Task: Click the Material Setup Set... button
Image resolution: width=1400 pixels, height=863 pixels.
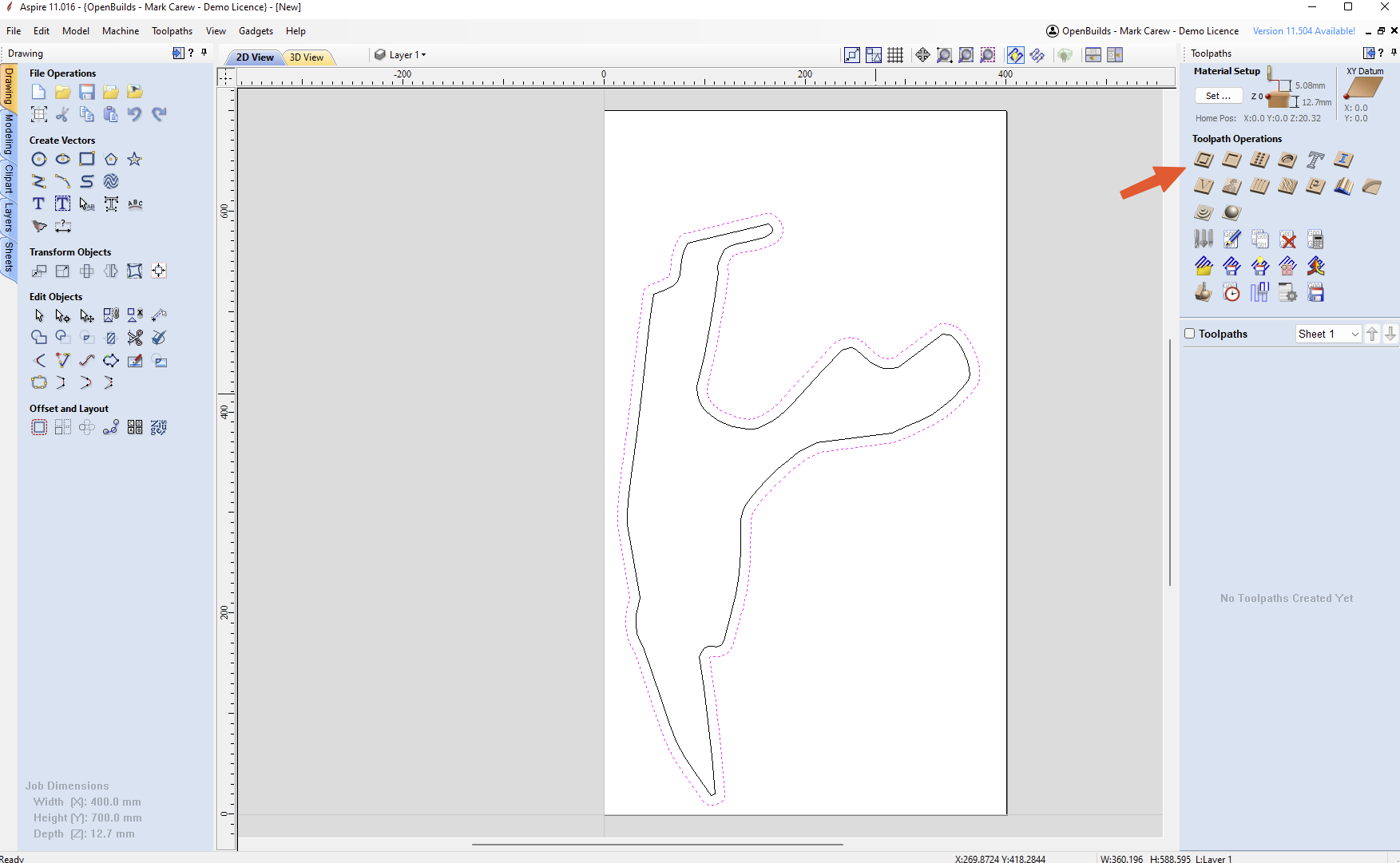Action: tap(1219, 96)
